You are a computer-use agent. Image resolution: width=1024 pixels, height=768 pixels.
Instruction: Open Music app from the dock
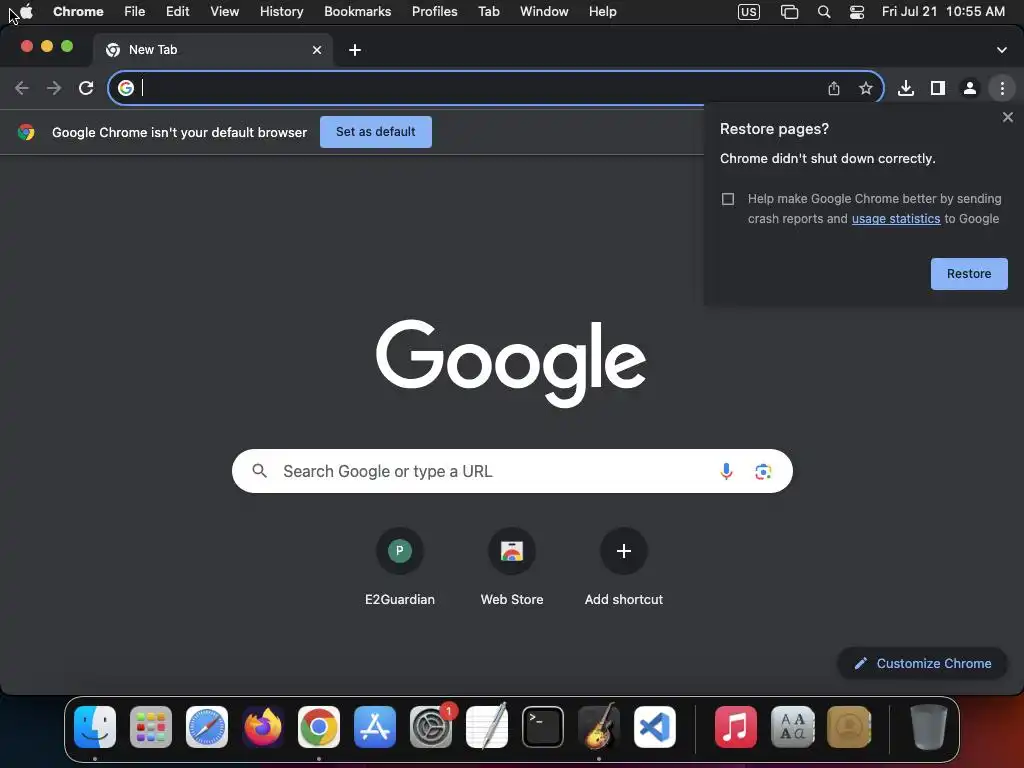pyautogui.click(x=735, y=727)
